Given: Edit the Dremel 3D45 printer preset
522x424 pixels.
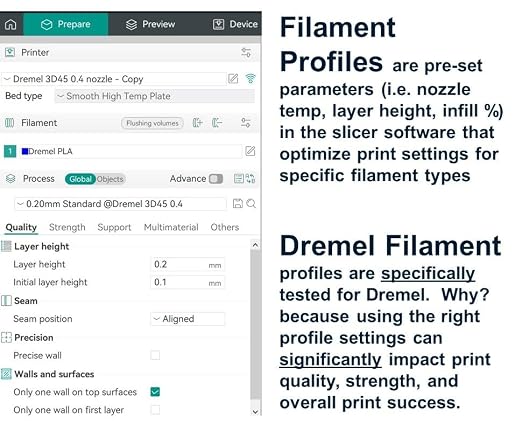Looking at the screenshot, I should (233, 79).
